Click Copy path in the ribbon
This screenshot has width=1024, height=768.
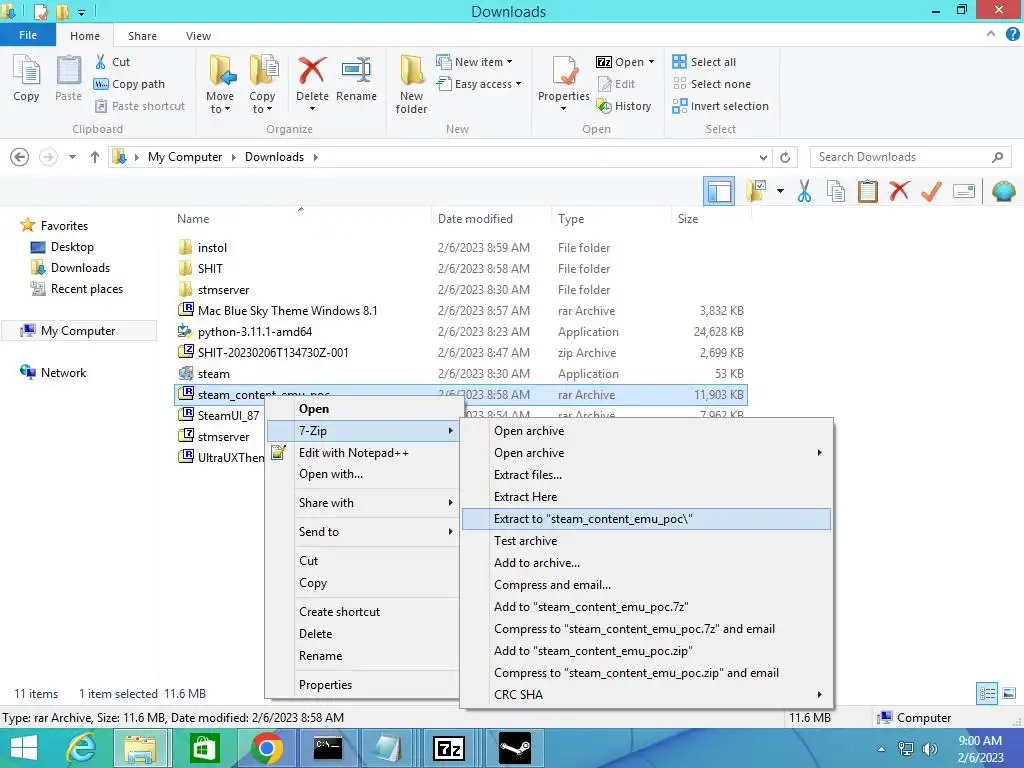click(129, 84)
